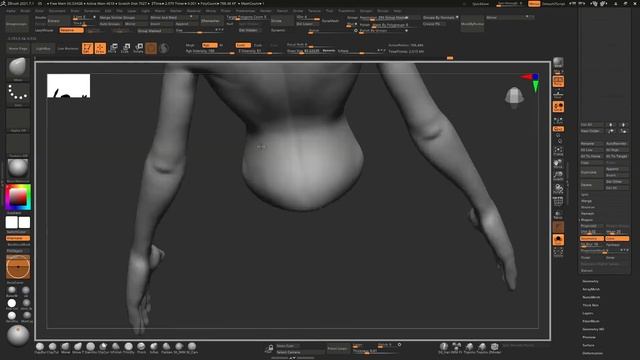This screenshot has height=360, width=640.
Task: Expand the NanoMesh subpalette
Action: pos(591,297)
